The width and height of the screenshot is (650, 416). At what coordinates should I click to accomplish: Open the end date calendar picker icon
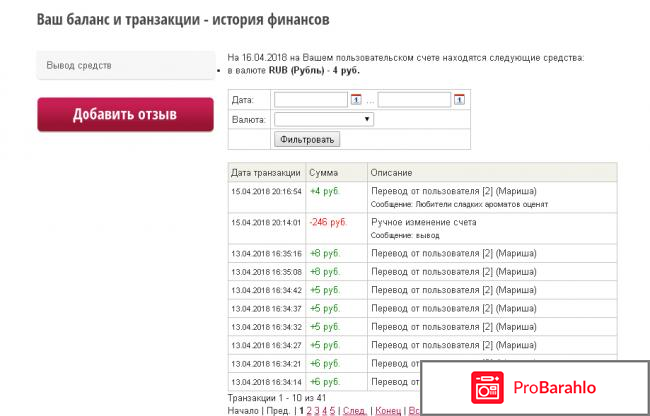point(459,99)
